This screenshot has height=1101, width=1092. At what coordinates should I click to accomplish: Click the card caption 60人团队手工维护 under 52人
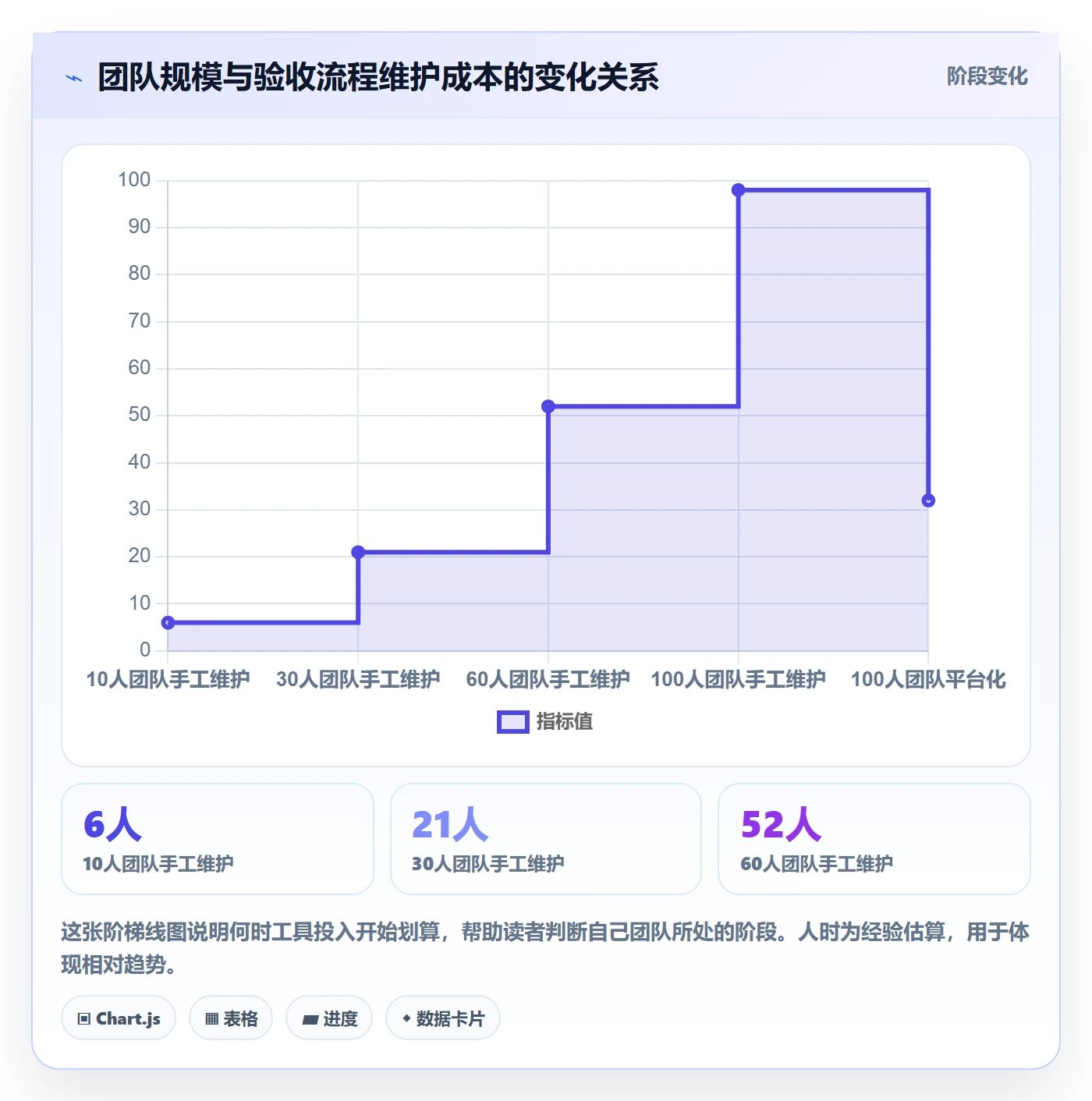pos(817,864)
